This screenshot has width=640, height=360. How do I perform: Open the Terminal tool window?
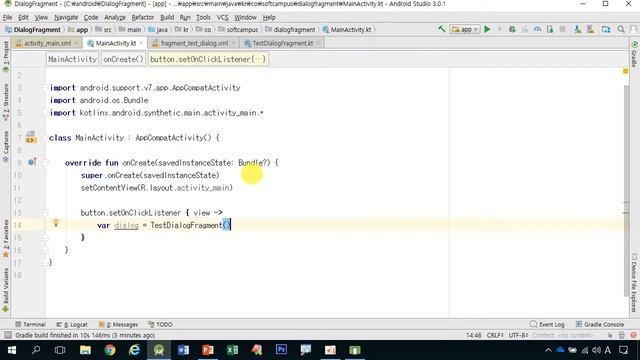pyautogui.click(x=30, y=324)
